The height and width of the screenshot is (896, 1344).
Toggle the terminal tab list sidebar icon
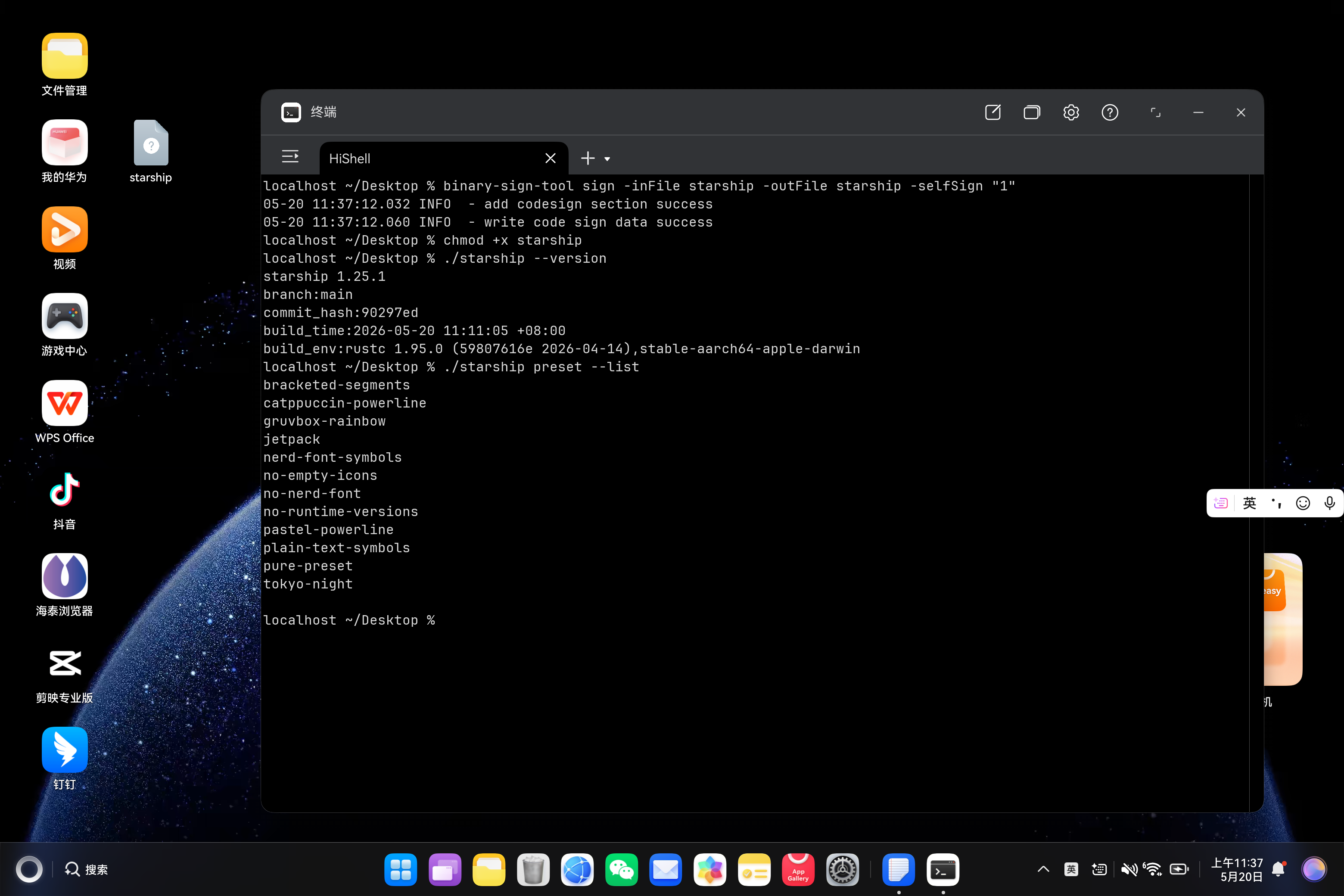(x=290, y=156)
